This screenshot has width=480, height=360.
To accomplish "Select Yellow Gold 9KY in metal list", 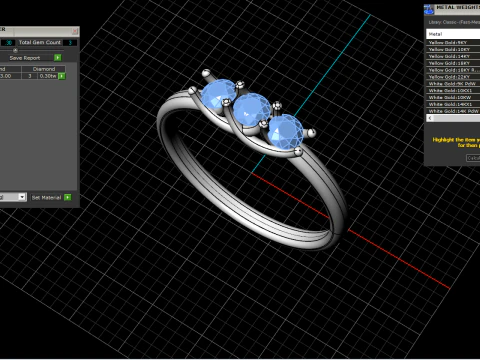I will click(x=453, y=42).
